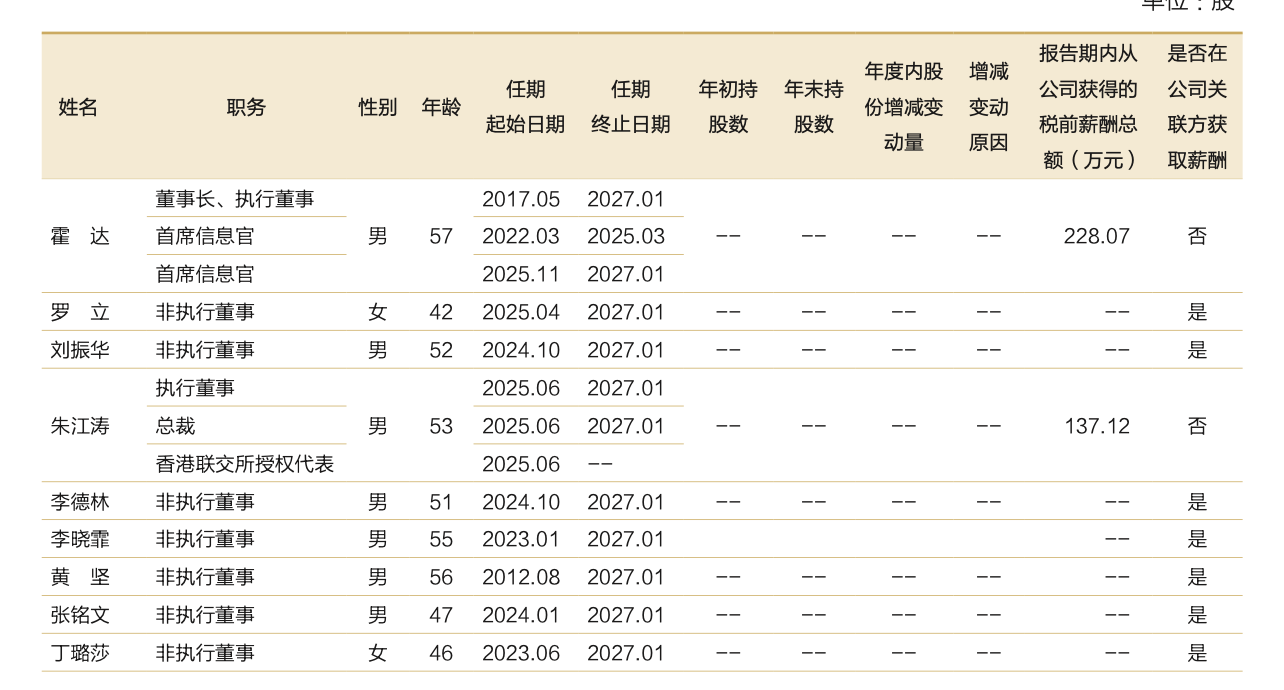Select the salary value 137.12
The image size is (1284, 690).
1096,426
